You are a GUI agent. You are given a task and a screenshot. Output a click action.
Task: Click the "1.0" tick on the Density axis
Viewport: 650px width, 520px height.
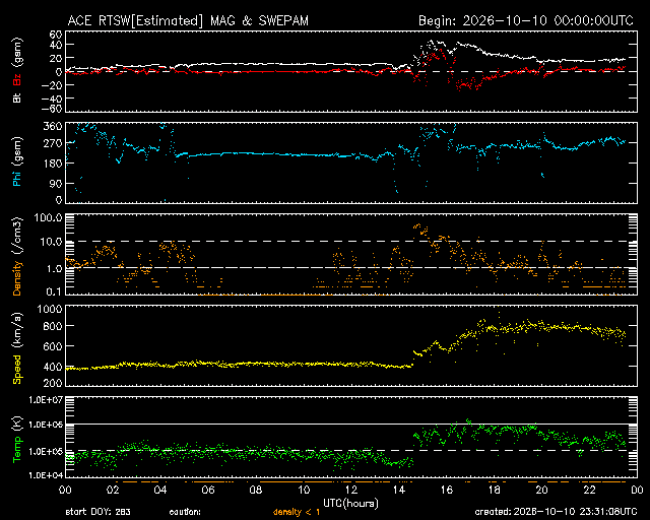coord(54,269)
